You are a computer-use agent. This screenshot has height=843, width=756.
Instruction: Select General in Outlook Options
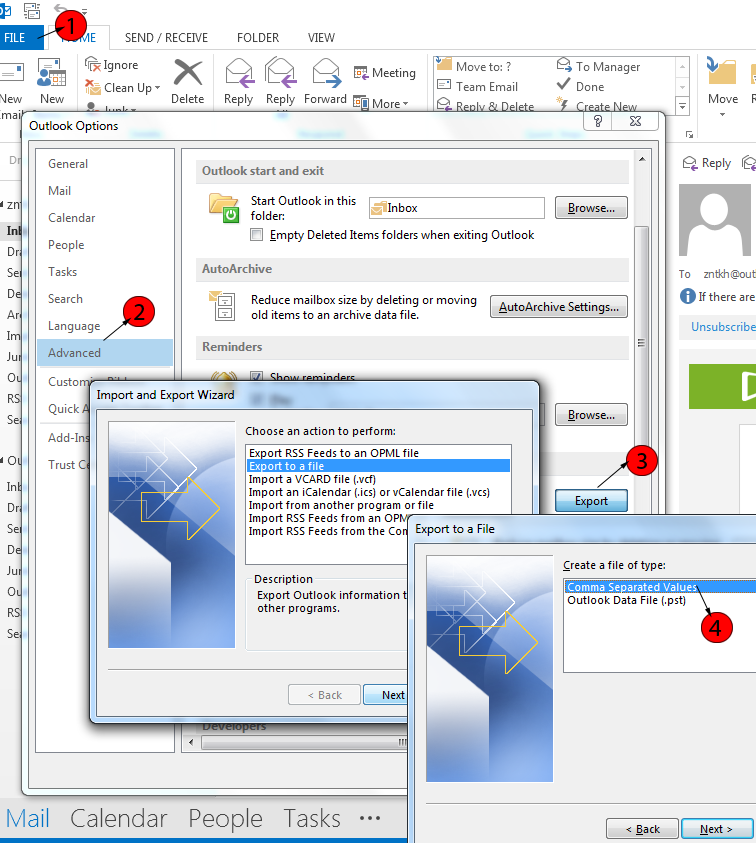[x=68, y=163]
